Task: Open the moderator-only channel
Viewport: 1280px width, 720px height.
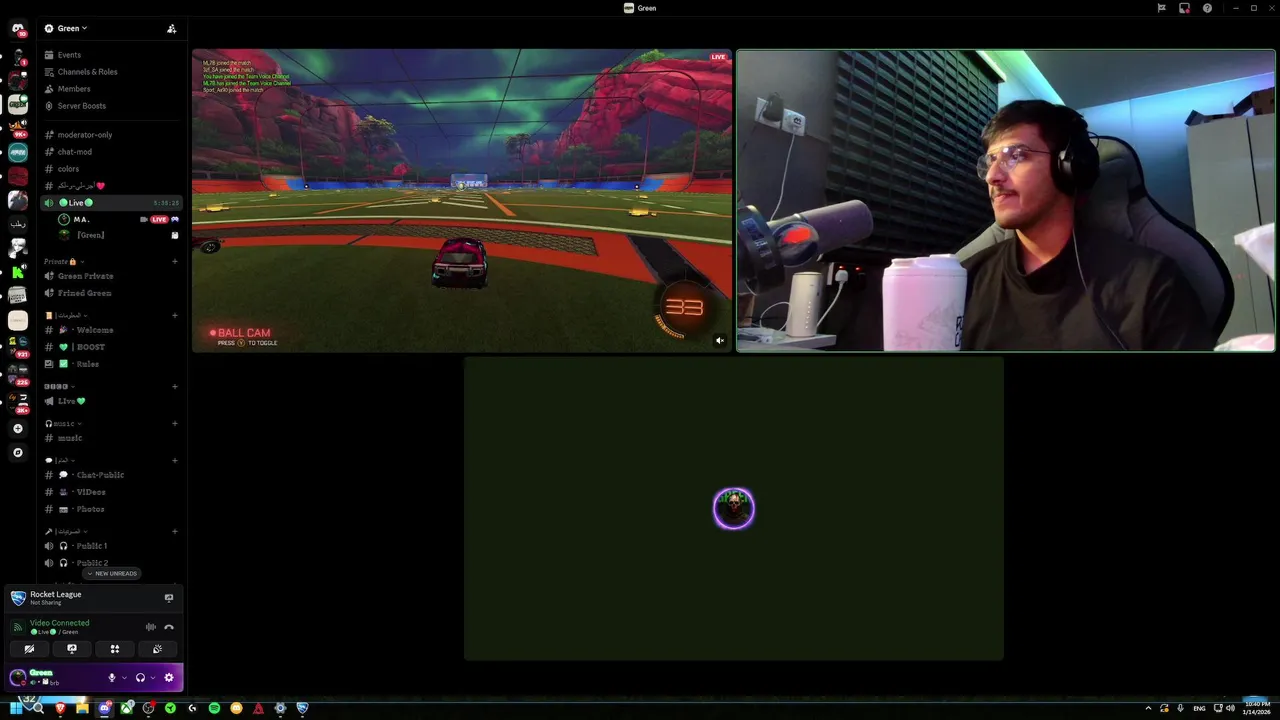Action: coord(110,135)
